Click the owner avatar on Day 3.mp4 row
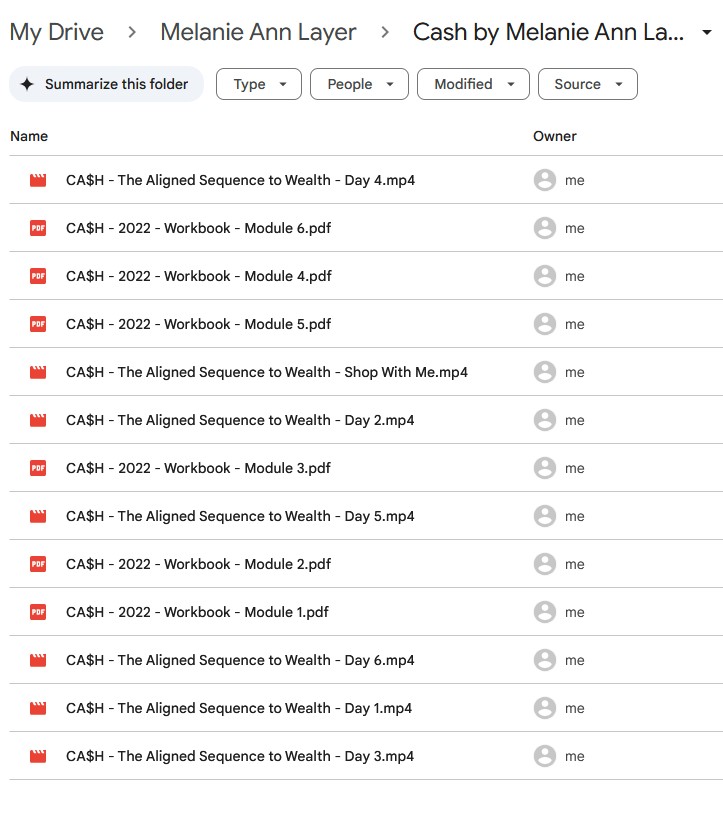The width and height of the screenshot is (723, 813). coord(544,756)
